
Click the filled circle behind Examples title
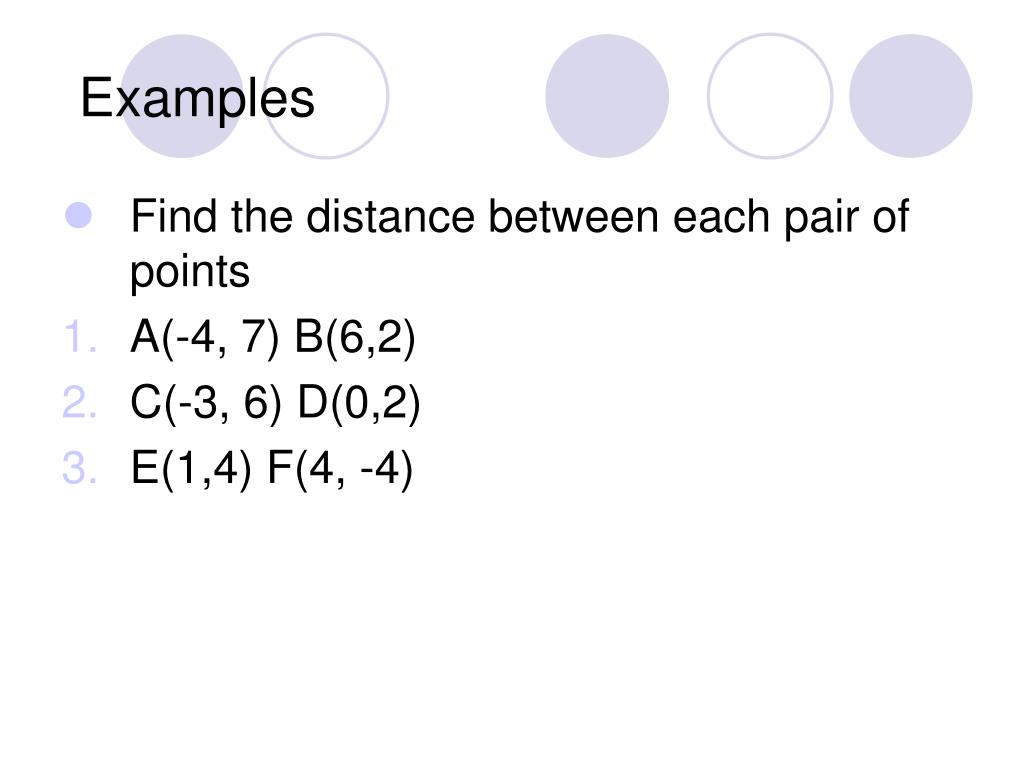coord(182,96)
